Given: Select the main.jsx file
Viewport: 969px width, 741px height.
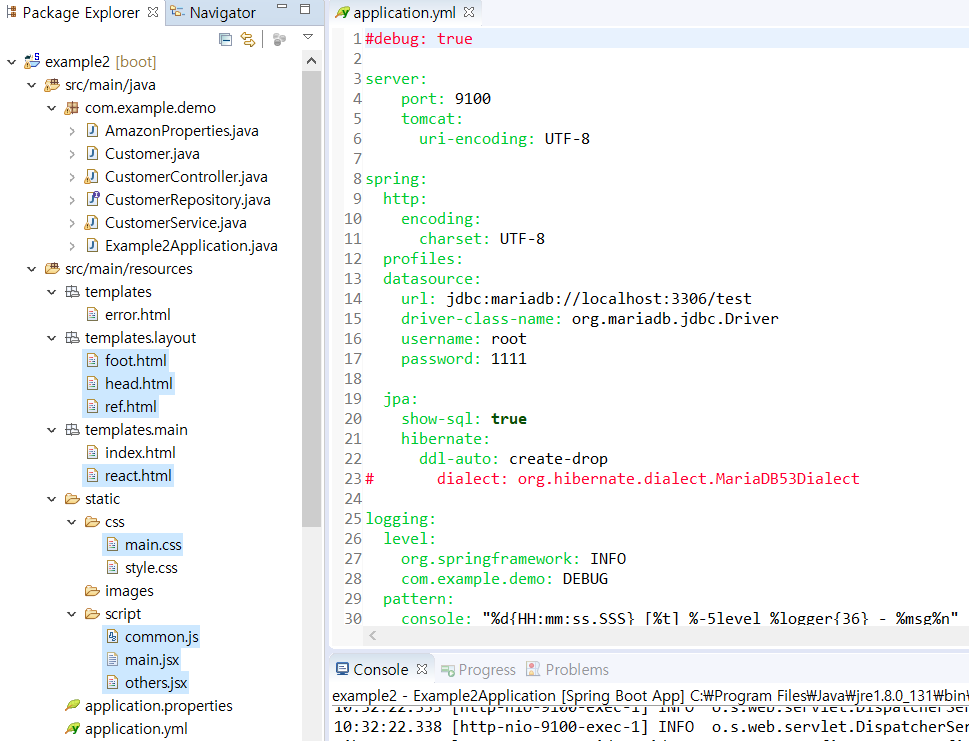Looking at the screenshot, I should click(151, 660).
